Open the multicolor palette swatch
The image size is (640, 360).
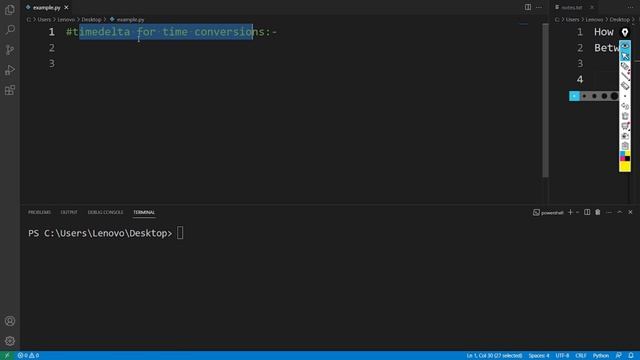click(x=625, y=156)
